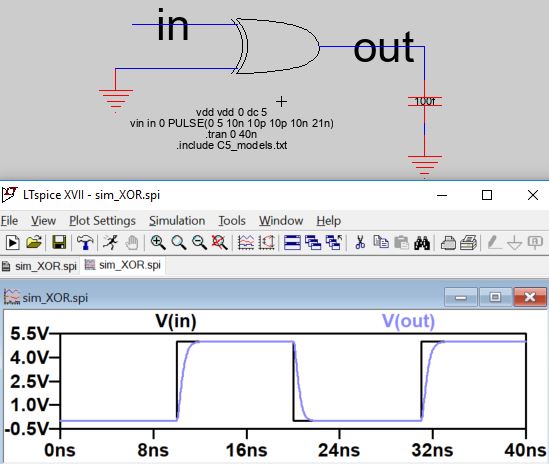Click the Halt simulation hand icon
The image size is (549, 464).
tap(132, 242)
